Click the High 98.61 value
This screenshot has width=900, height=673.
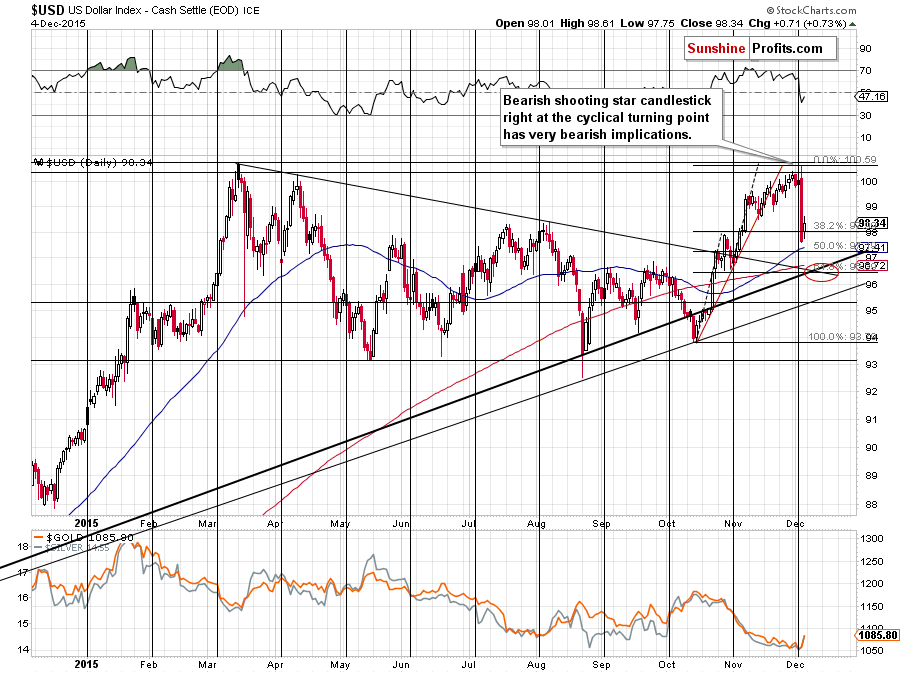click(587, 24)
